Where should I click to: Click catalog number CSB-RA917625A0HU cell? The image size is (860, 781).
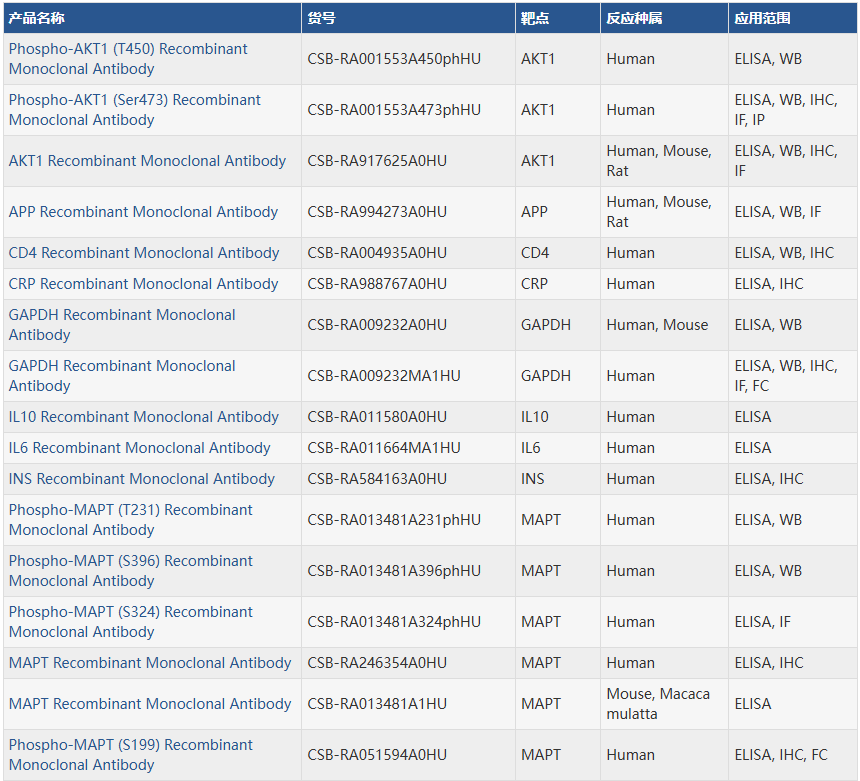pyautogui.click(x=377, y=161)
